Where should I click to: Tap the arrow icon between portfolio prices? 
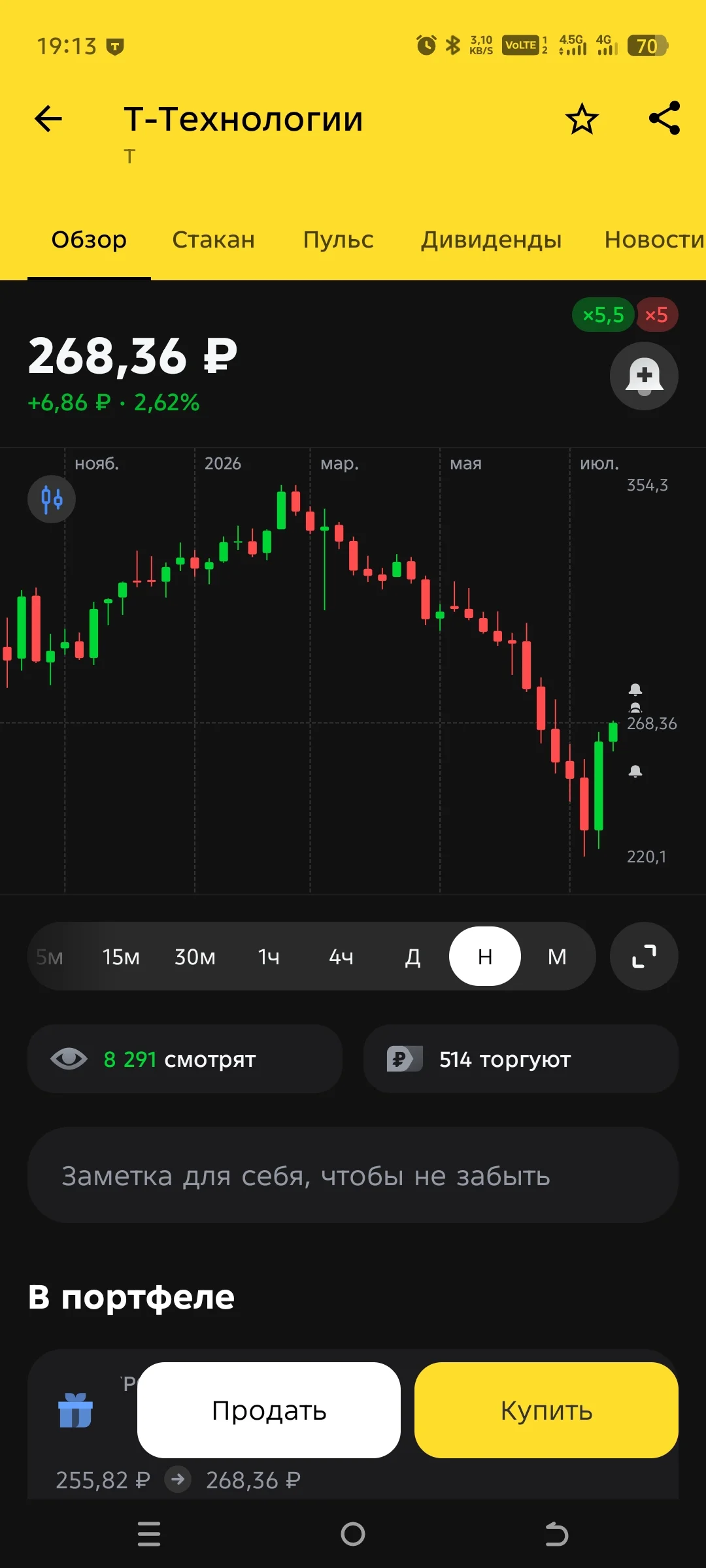[178, 1479]
